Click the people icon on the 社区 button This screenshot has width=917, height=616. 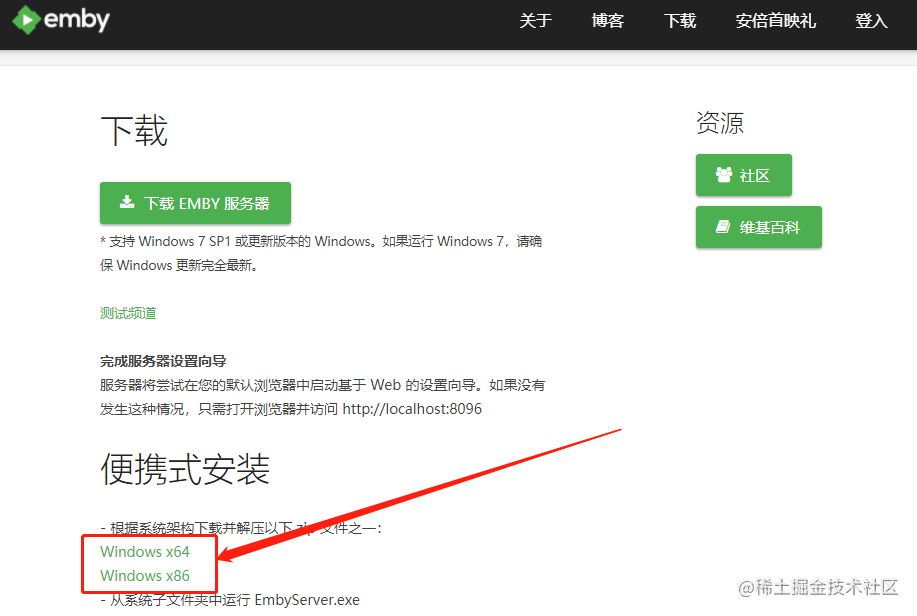[x=723, y=175]
